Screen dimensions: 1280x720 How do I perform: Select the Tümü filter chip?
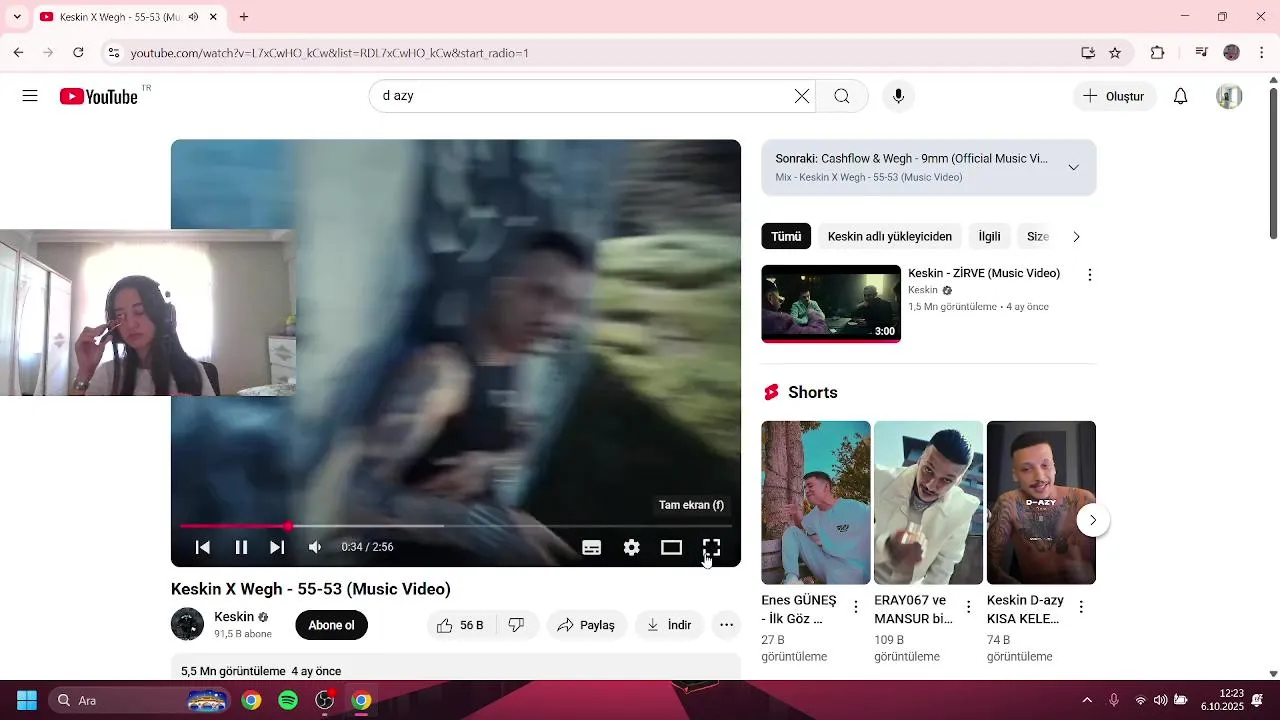(786, 236)
